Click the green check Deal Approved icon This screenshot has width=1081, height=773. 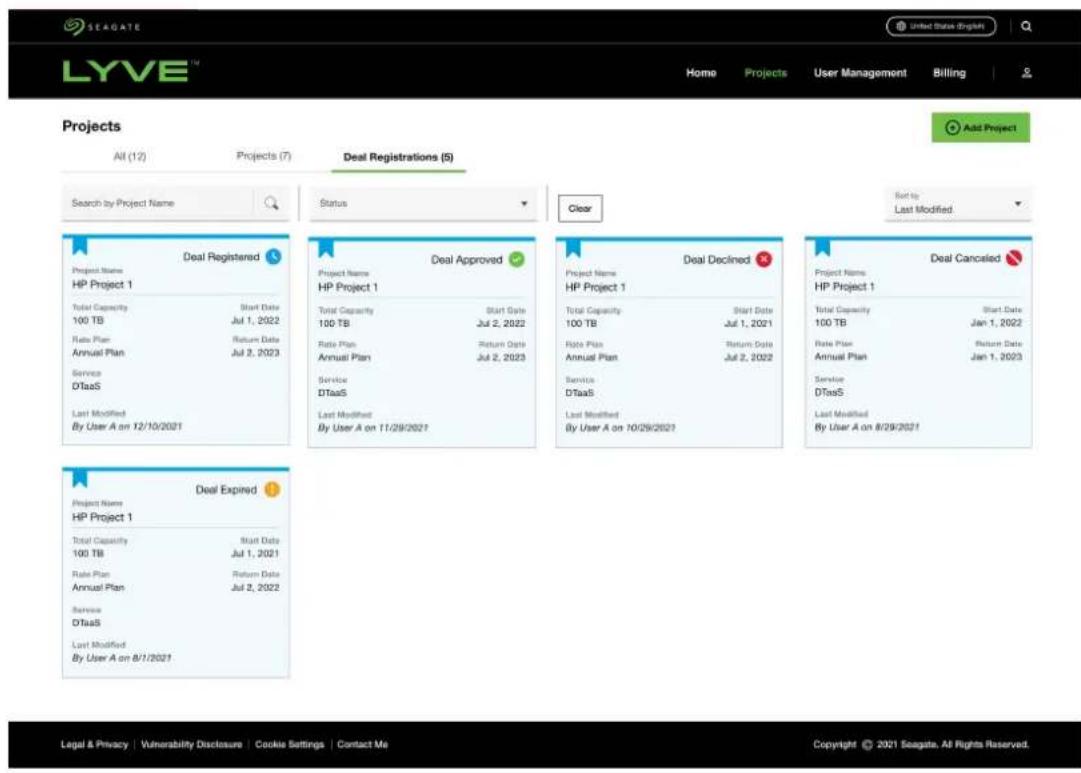coord(516,259)
